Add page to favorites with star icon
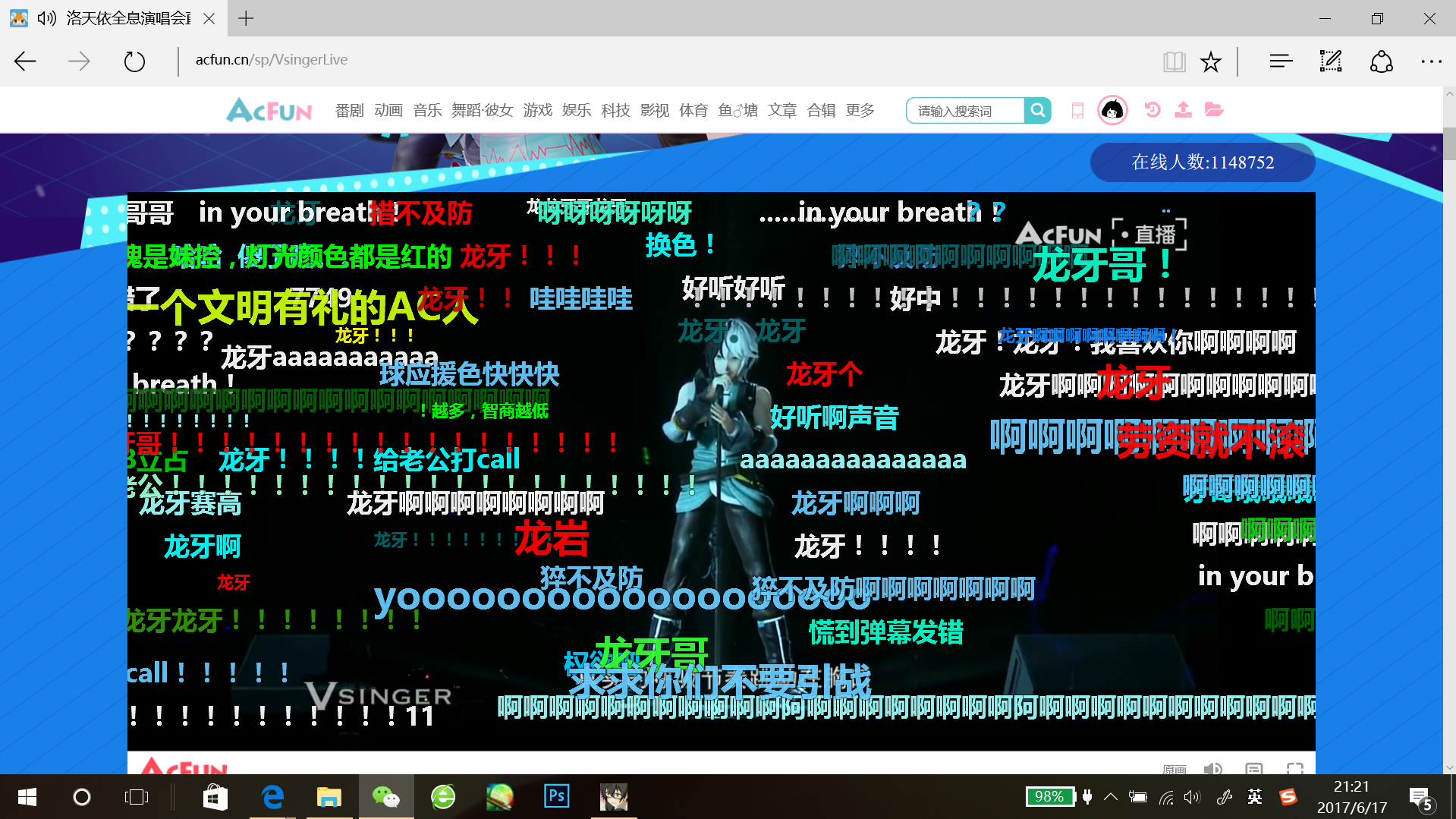 (x=1210, y=61)
